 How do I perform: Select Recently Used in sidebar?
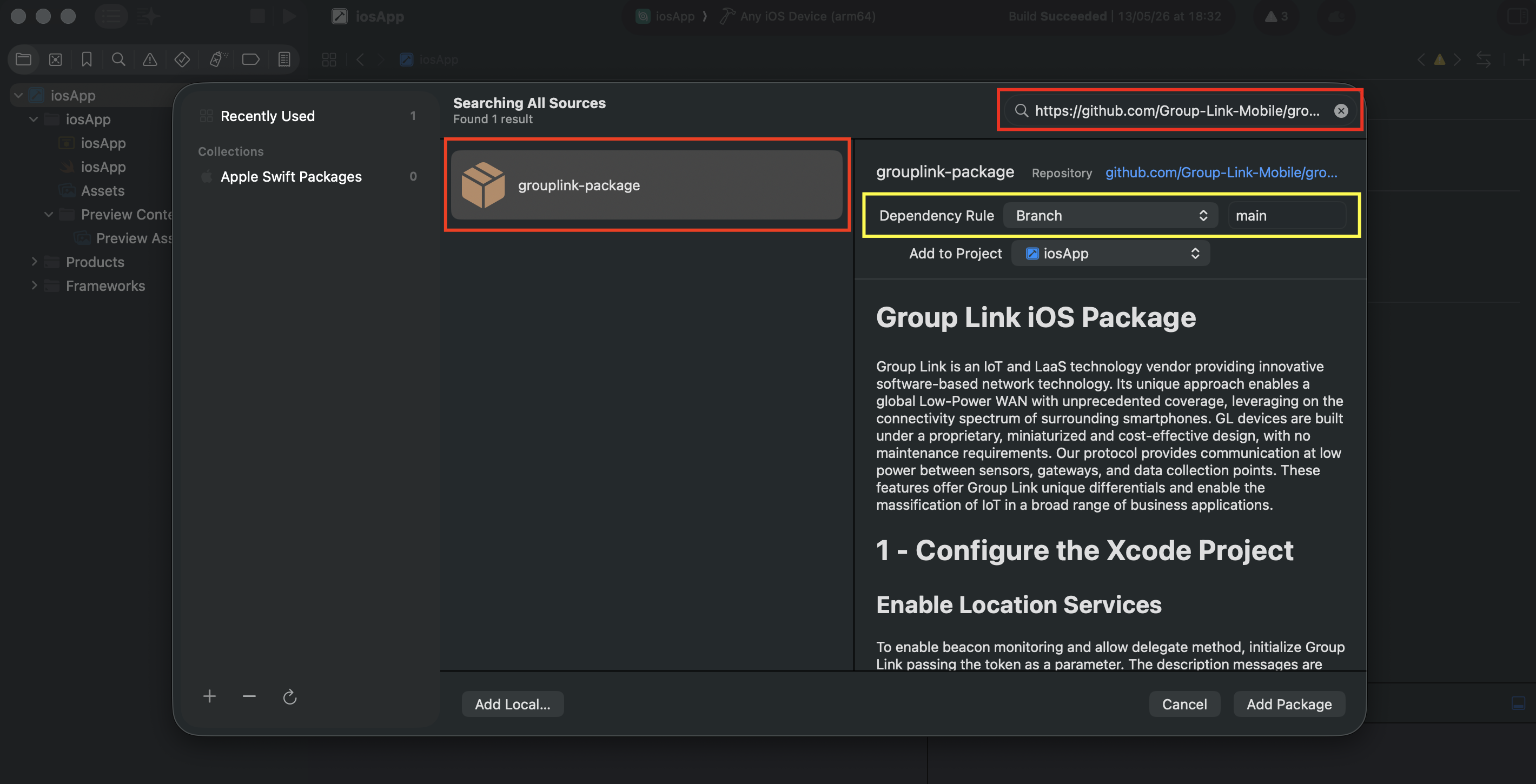point(309,116)
